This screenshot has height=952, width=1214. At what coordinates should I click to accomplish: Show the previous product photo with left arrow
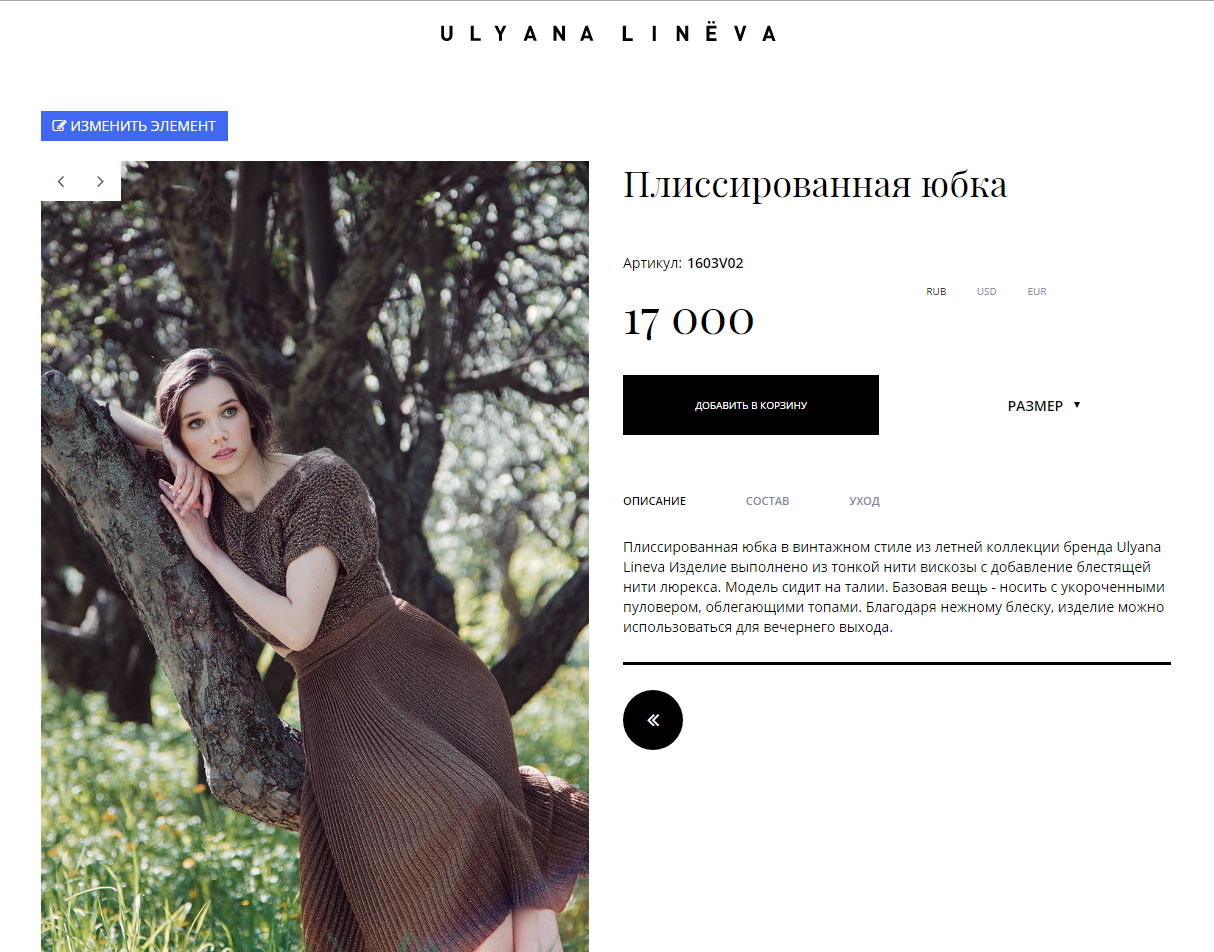point(61,181)
